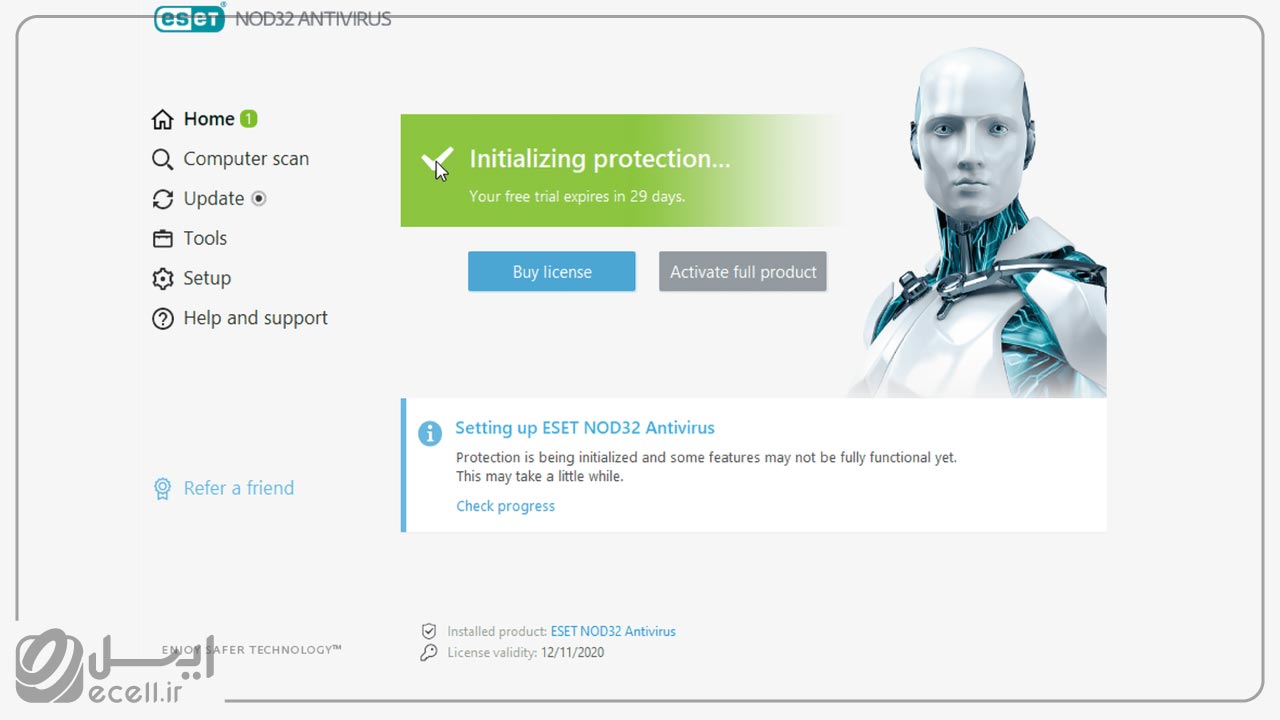
Task: Click the Update progress indicator dot
Action: [259, 198]
